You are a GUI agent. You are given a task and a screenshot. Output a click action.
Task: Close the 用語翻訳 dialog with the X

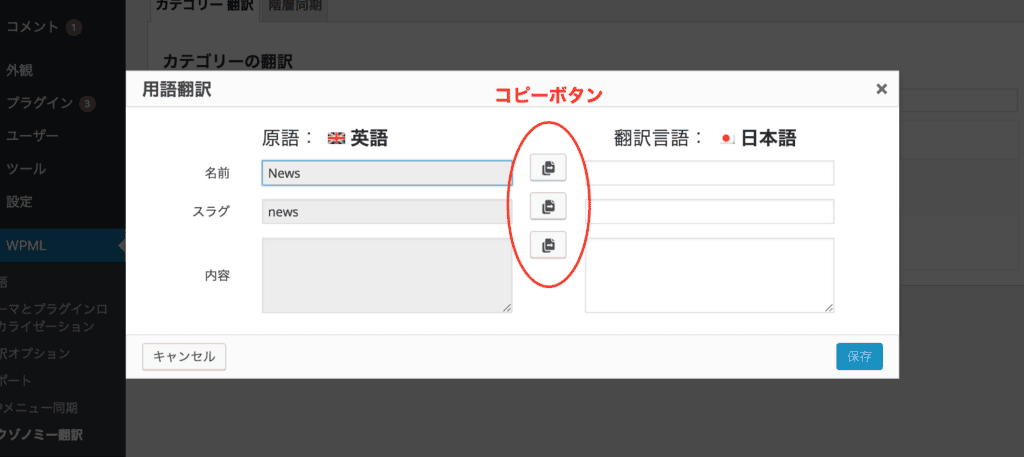pos(882,89)
